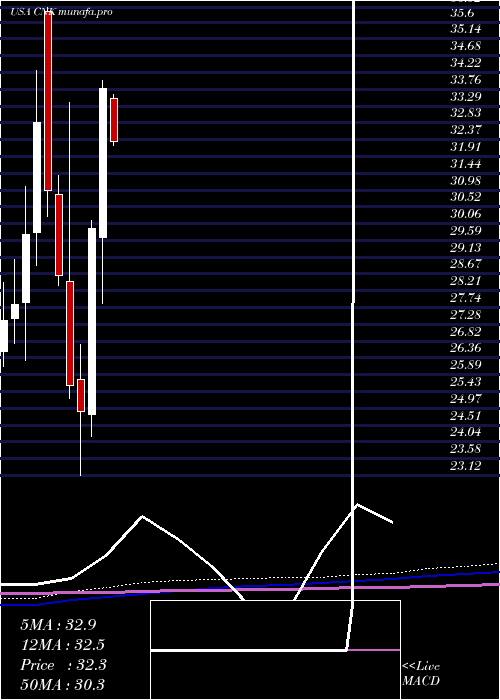Click the 33.29 price axis label
Image resolution: width=500 pixels, height=700 pixels.
pos(466,97)
